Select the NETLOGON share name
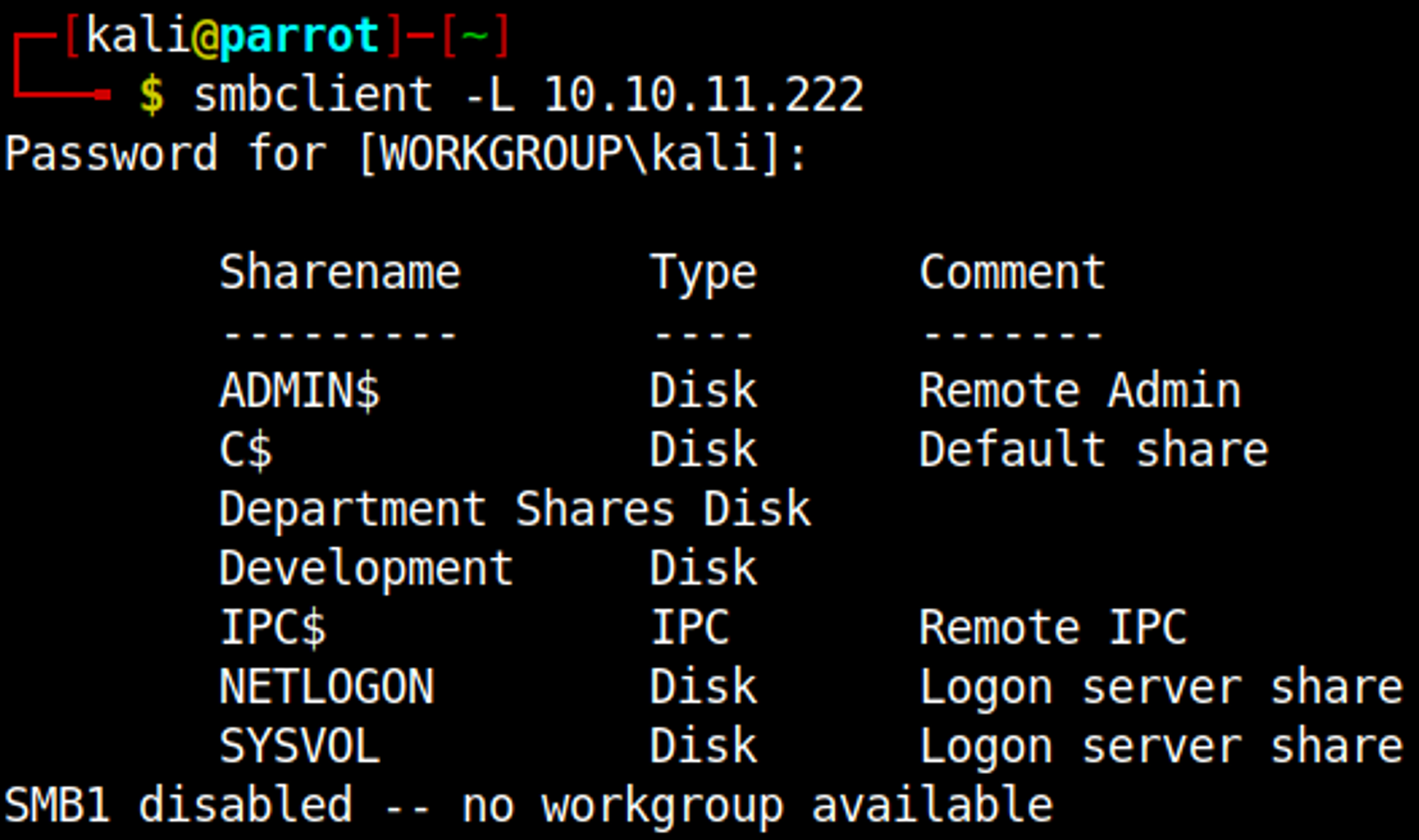1419x840 pixels. click(326, 687)
